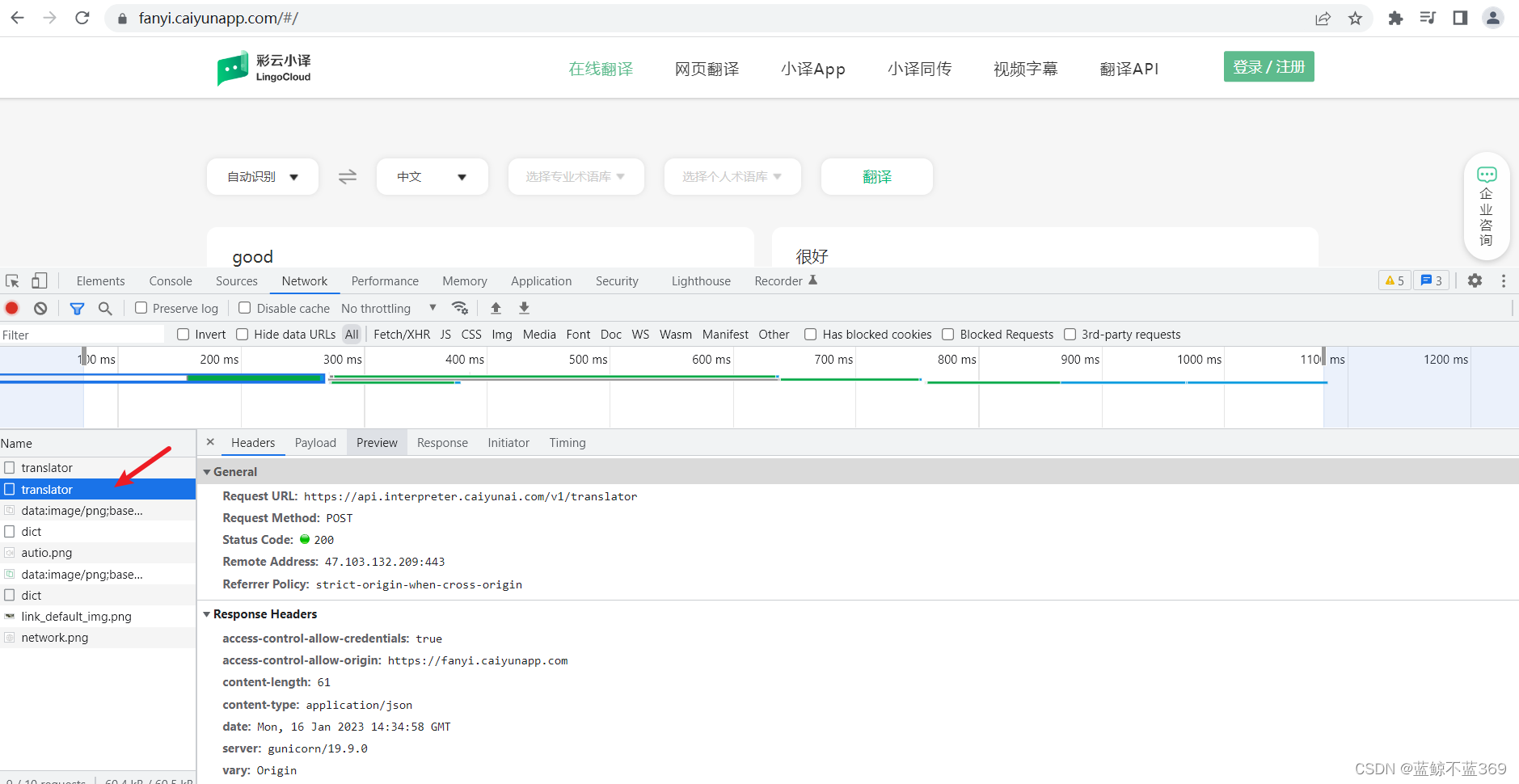The height and width of the screenshot is (784, 1519).
Task: Go back with browser back arrow
Action: click(x=18, y=18)
